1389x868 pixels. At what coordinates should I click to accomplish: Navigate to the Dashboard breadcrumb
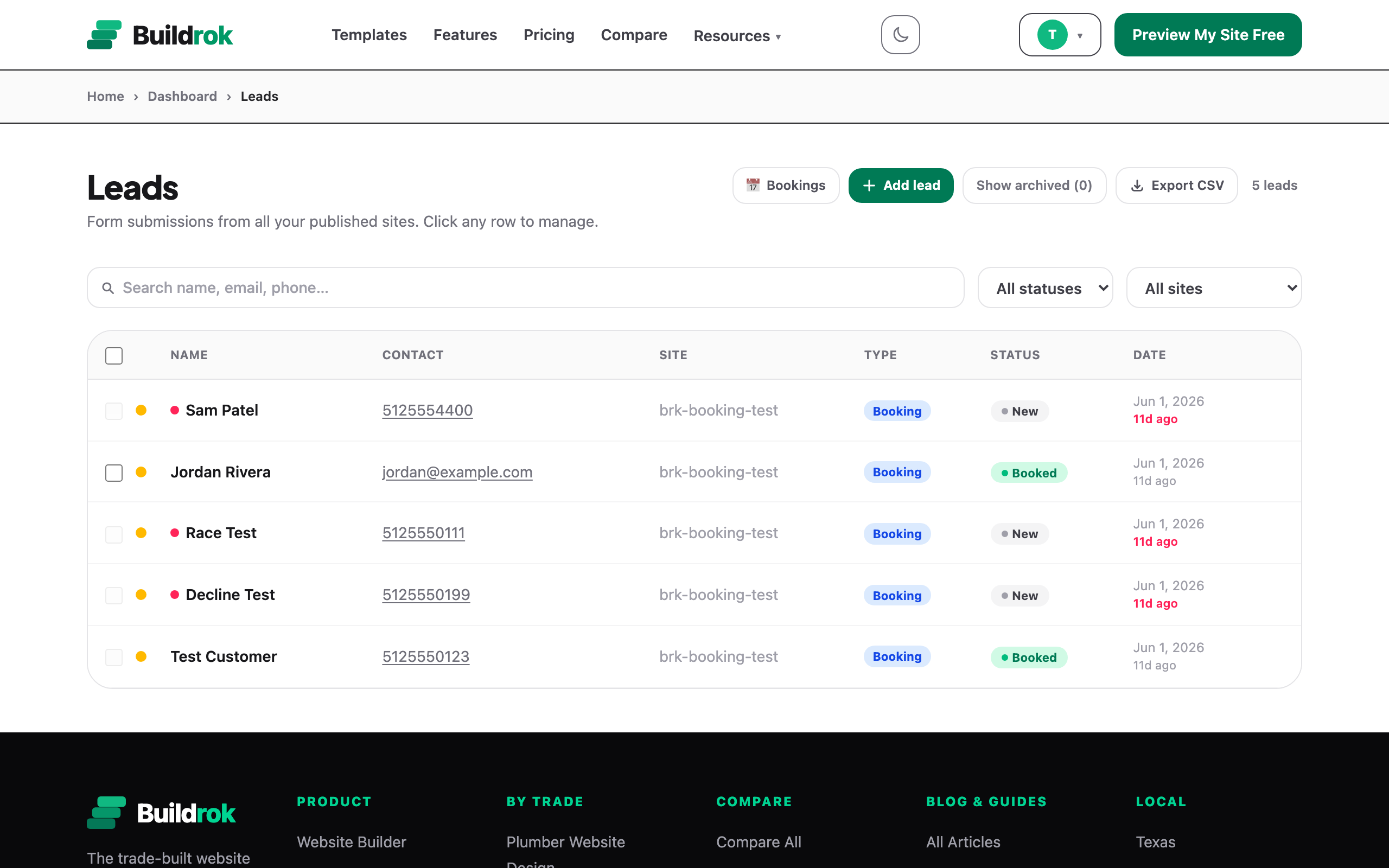[182, 97]
